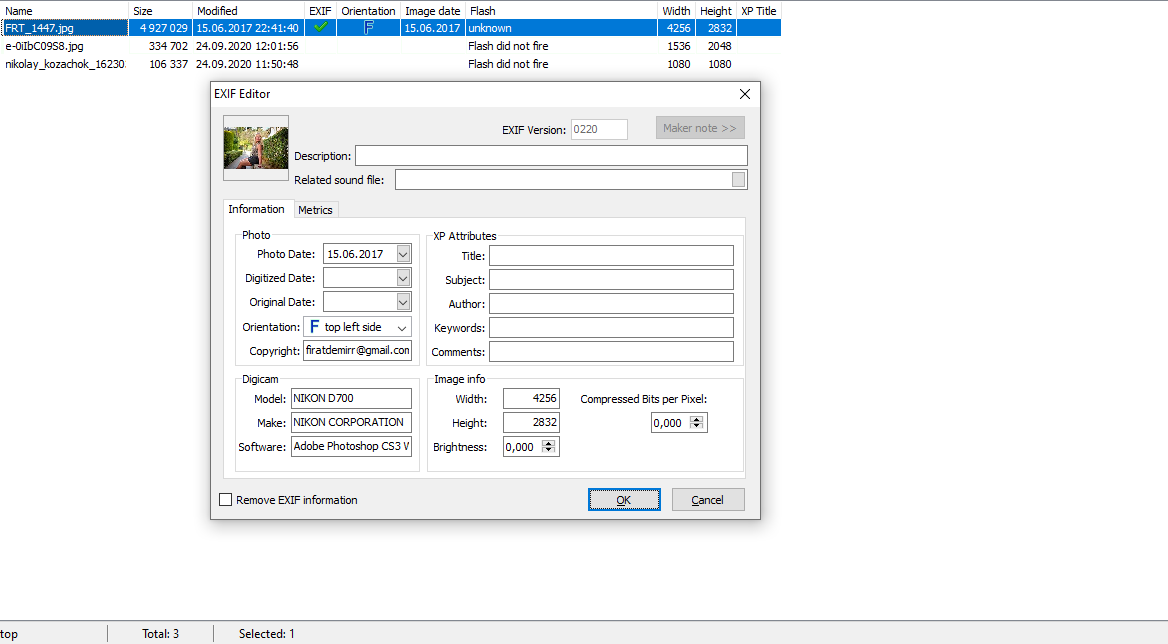The height and width of the screenshot is (644, 1168).
Task: Select file e-0iIbC09S8.jpg in the list
Action: pyautogui.click(x=44, y=46)
